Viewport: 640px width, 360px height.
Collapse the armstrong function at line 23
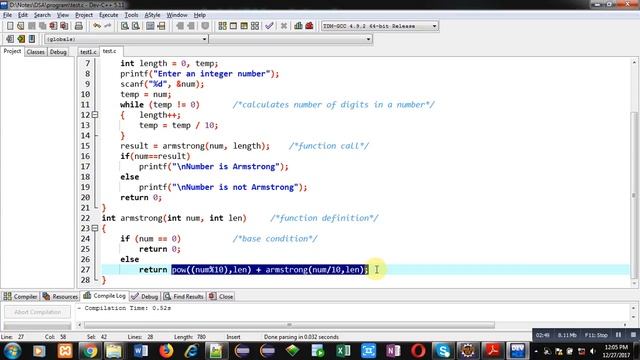(95, 228)
